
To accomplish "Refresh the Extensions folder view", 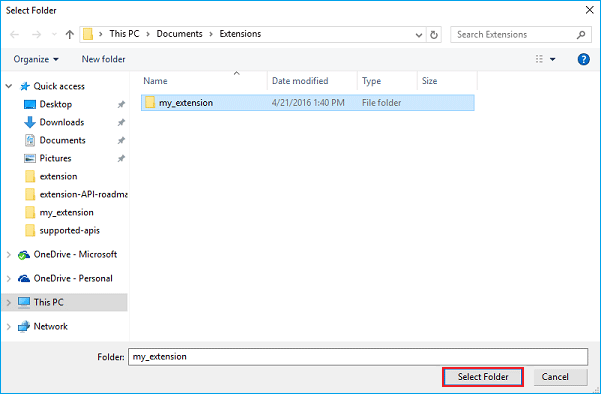I will 434,34.
